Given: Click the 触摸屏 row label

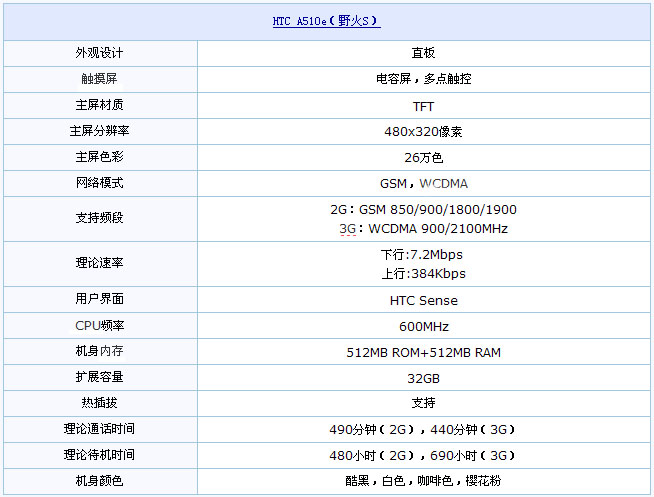Looking at the screenshot, I should [x=99, y=79].
